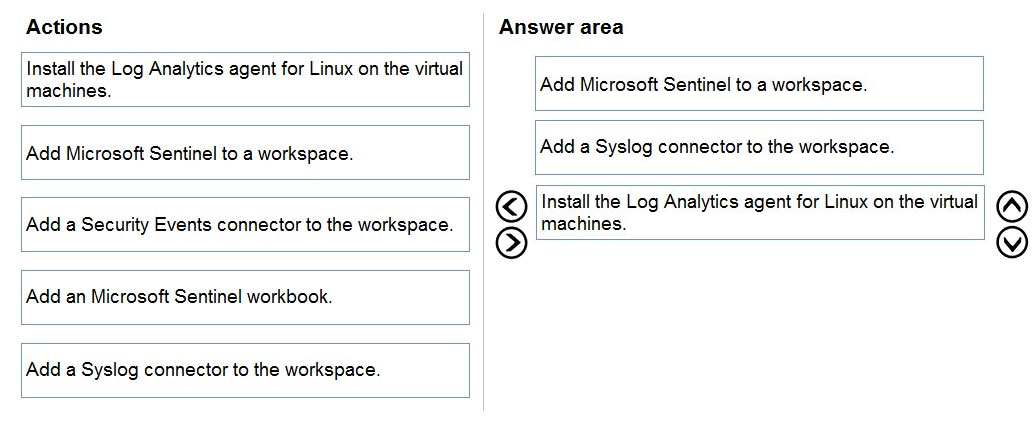Select 'Install the Log Analytics agent' in Actions list
This screenshot has width=1032, height=430.
pos(245,80)
